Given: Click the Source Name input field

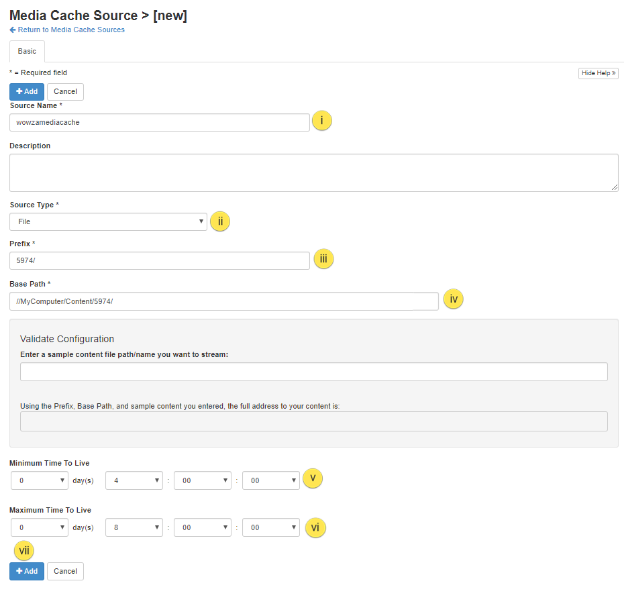Looking at the screenshot, I should (x=159, y=122).
